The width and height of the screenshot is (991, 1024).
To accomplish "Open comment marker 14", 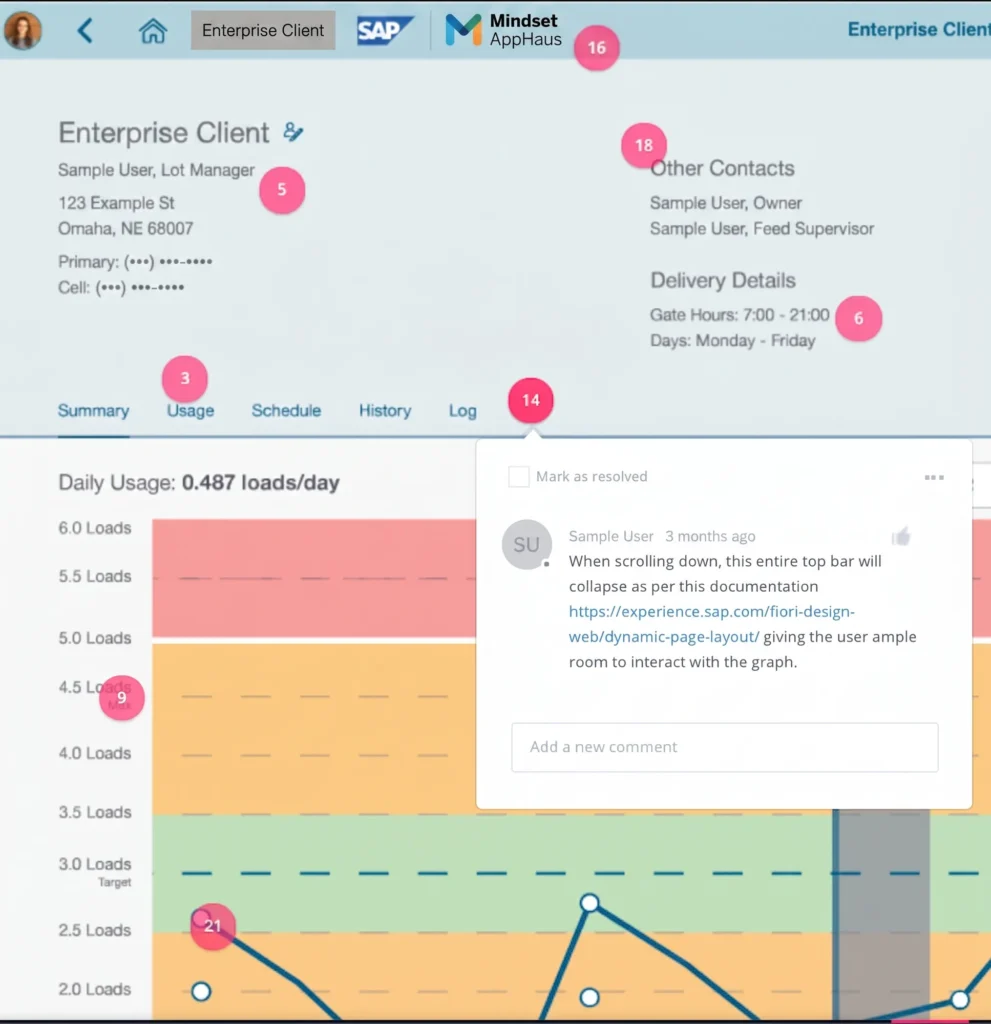I will click(x=530, y=400).
